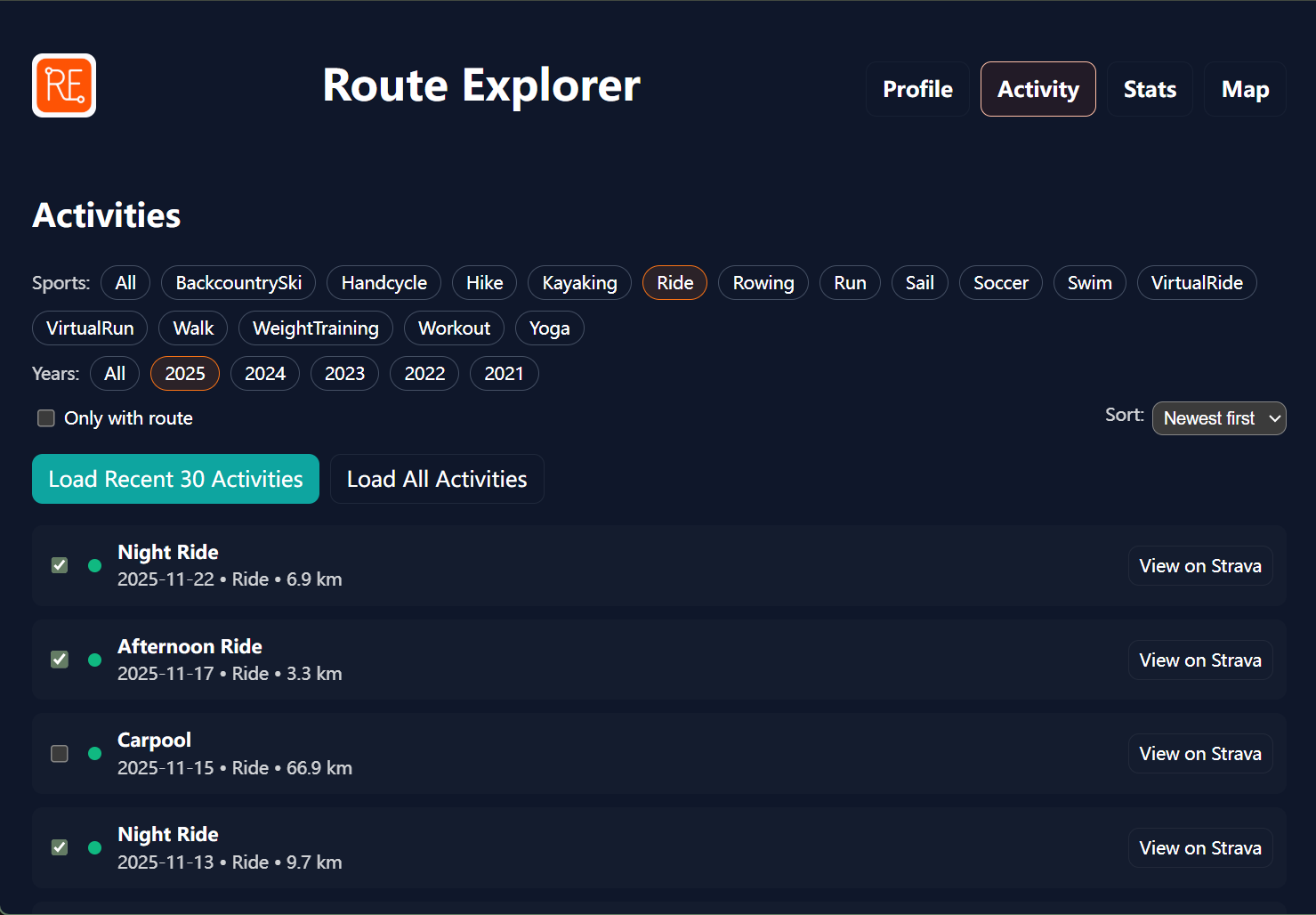This screenshot has height=915, width=1316.
Task: Click the Night Ride 2025-11-22 title
Action: (x=168, y=553)
